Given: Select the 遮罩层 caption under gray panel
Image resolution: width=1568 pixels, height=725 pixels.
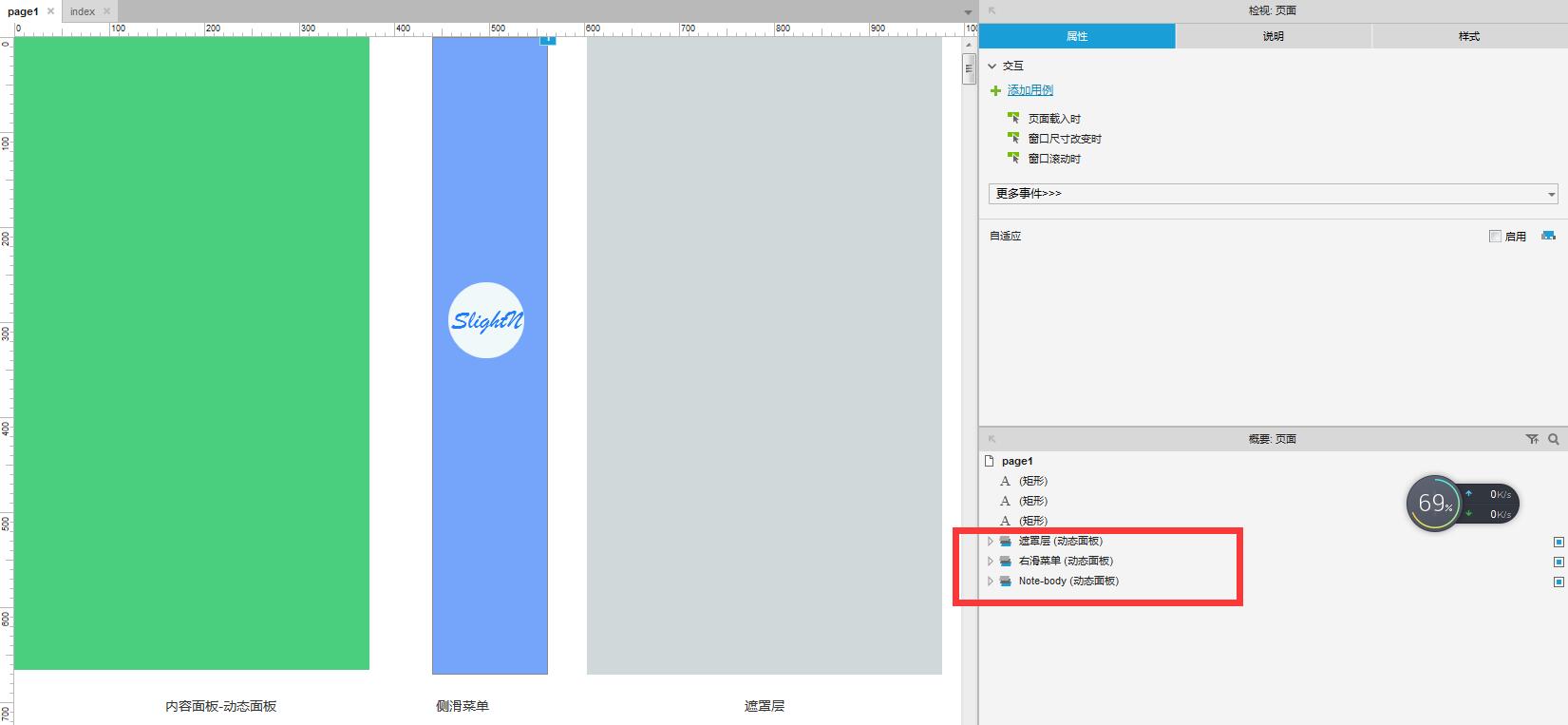Looking at the screenshot, I should tap(765, 706).
